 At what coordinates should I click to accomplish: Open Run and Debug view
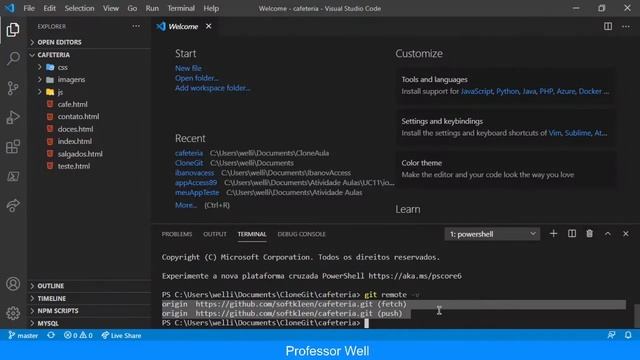pyautogui.click(x=13, y=118)
